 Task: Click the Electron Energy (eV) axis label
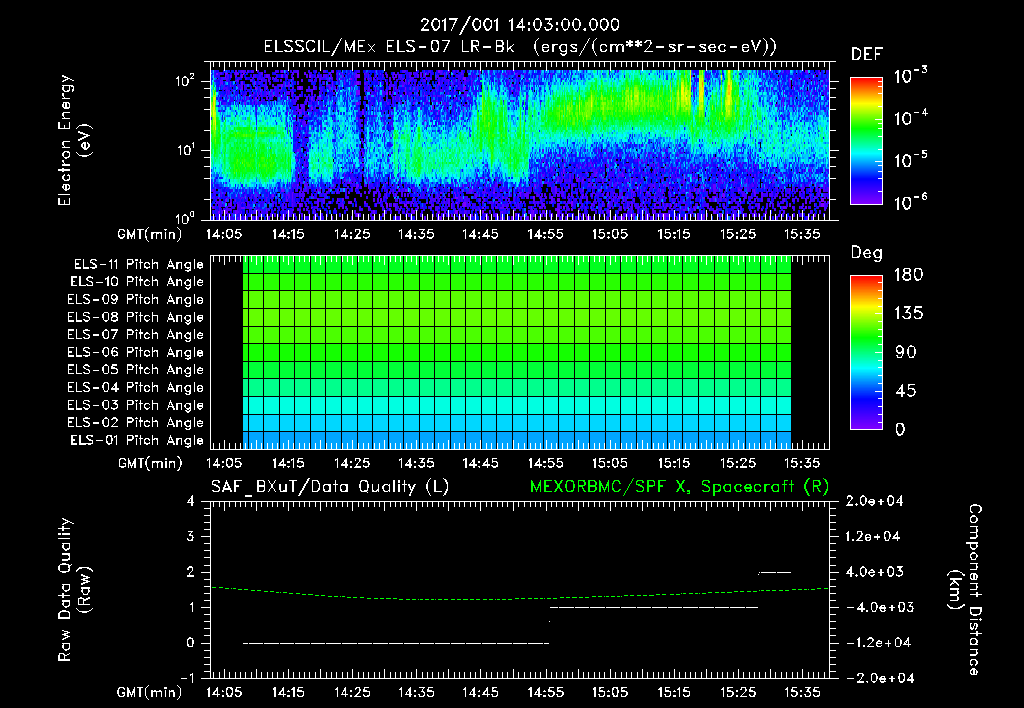pyautogui.click(x=74, y=140)
